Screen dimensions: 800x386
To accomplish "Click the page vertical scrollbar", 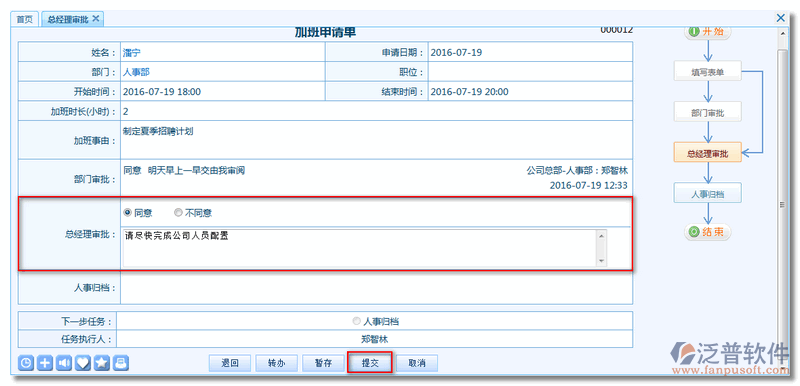I will coord(783,204).
